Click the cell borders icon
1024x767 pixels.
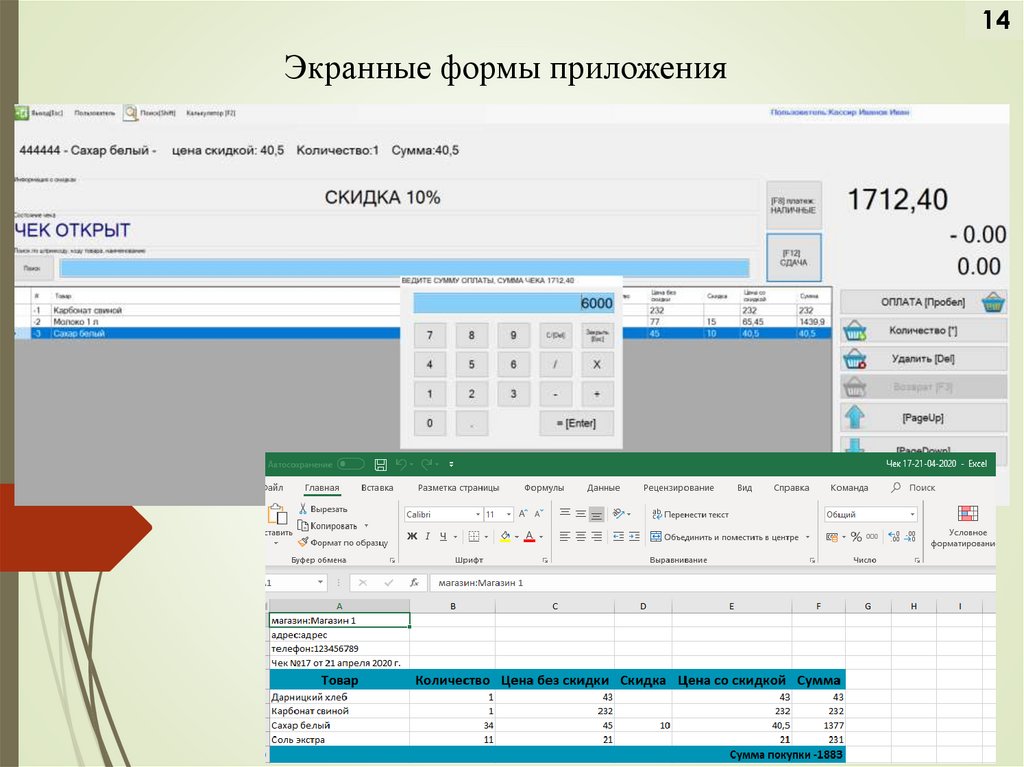(474, 536)
